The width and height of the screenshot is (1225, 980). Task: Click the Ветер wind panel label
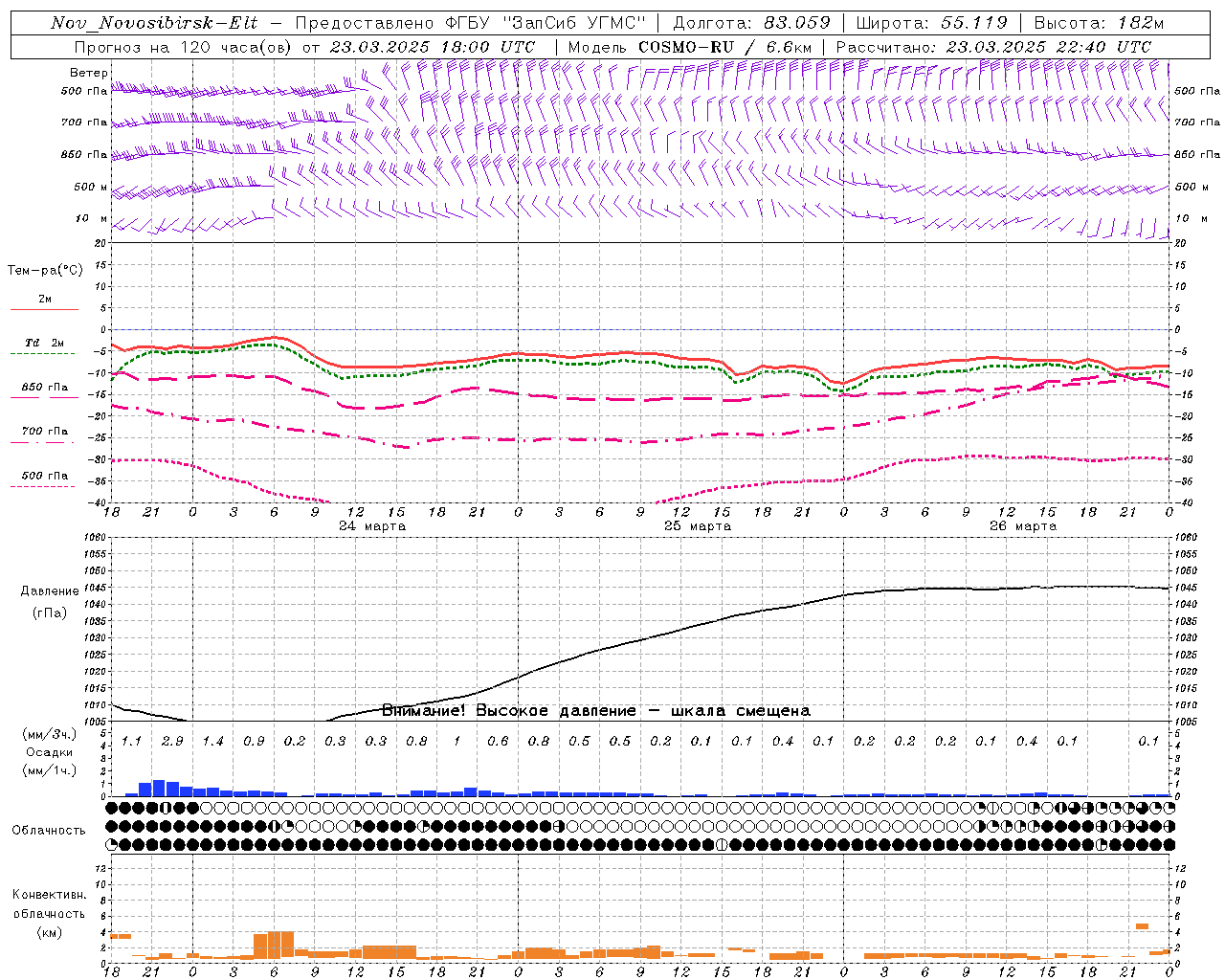(88, 73)
